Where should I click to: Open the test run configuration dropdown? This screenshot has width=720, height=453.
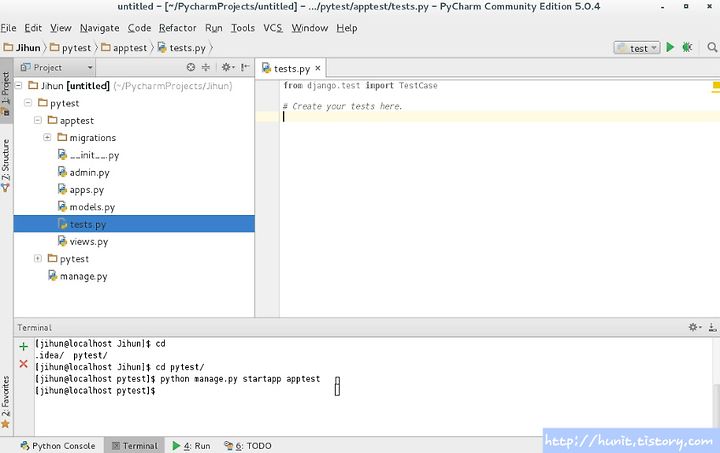coord(637,48)
